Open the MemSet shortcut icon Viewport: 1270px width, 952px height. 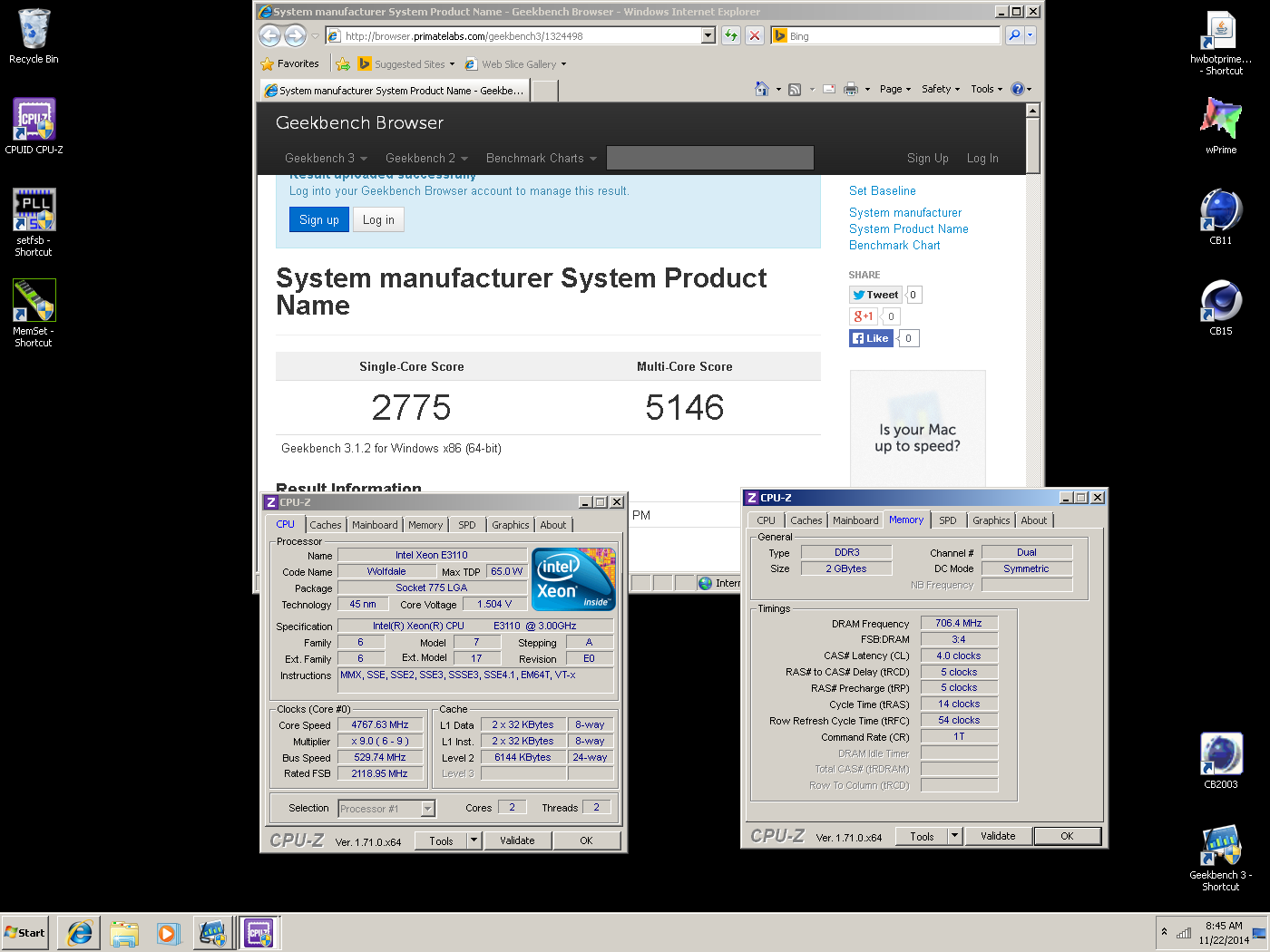click(x=34, y=313)
